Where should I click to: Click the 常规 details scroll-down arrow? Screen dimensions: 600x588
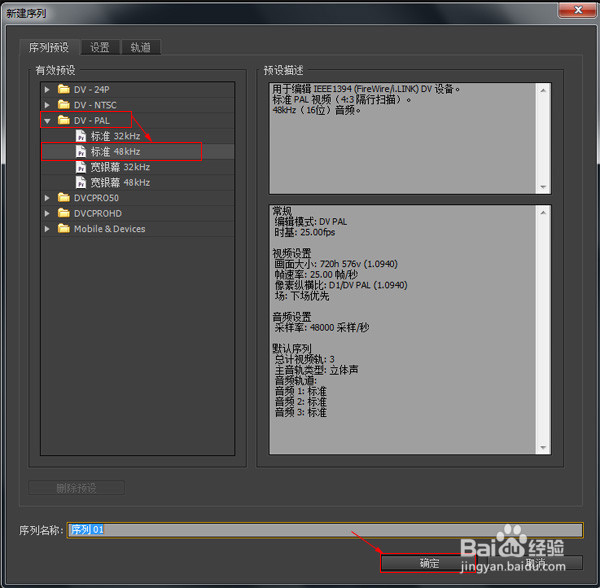(543, 447)
